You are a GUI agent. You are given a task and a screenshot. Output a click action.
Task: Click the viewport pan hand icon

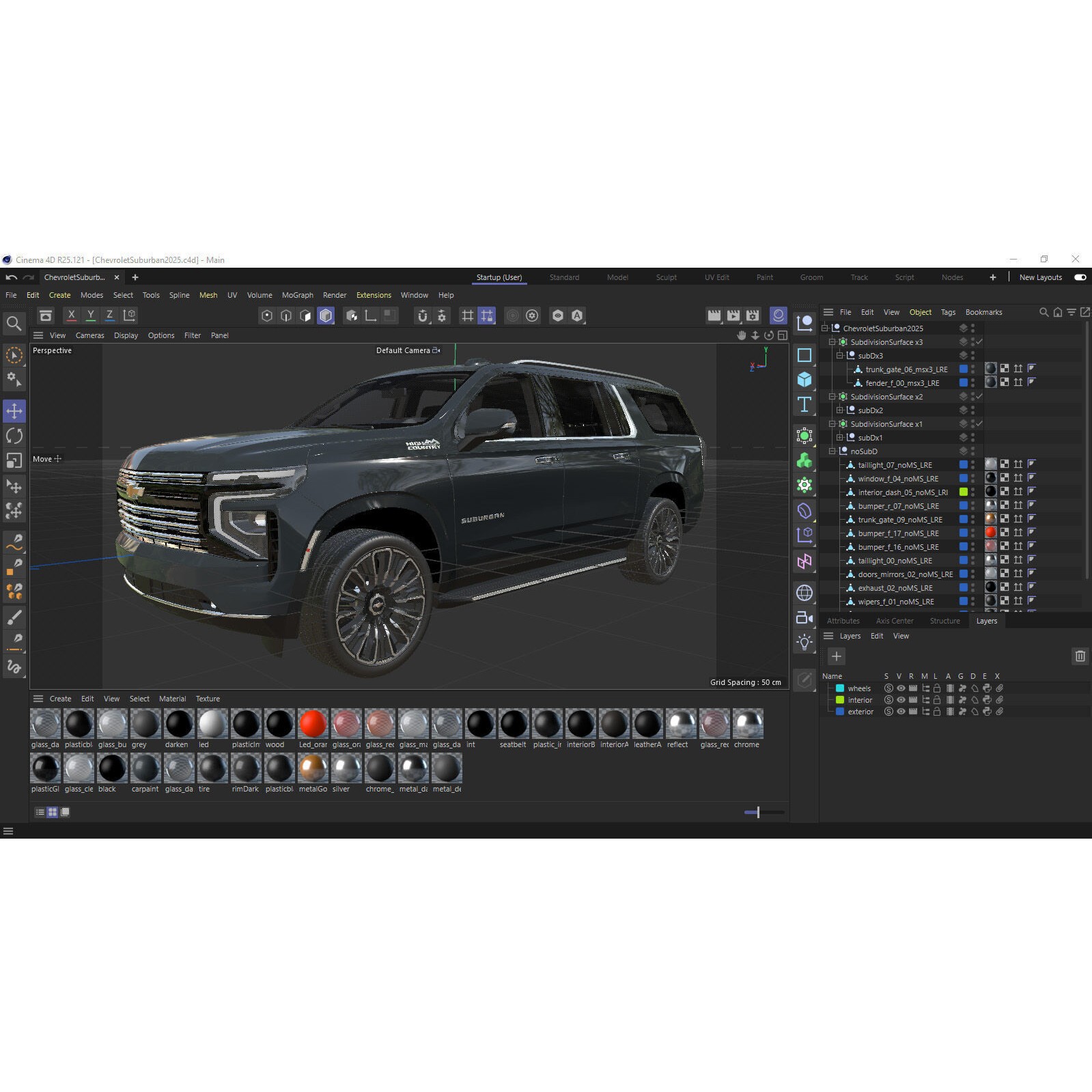coord(742,335)
